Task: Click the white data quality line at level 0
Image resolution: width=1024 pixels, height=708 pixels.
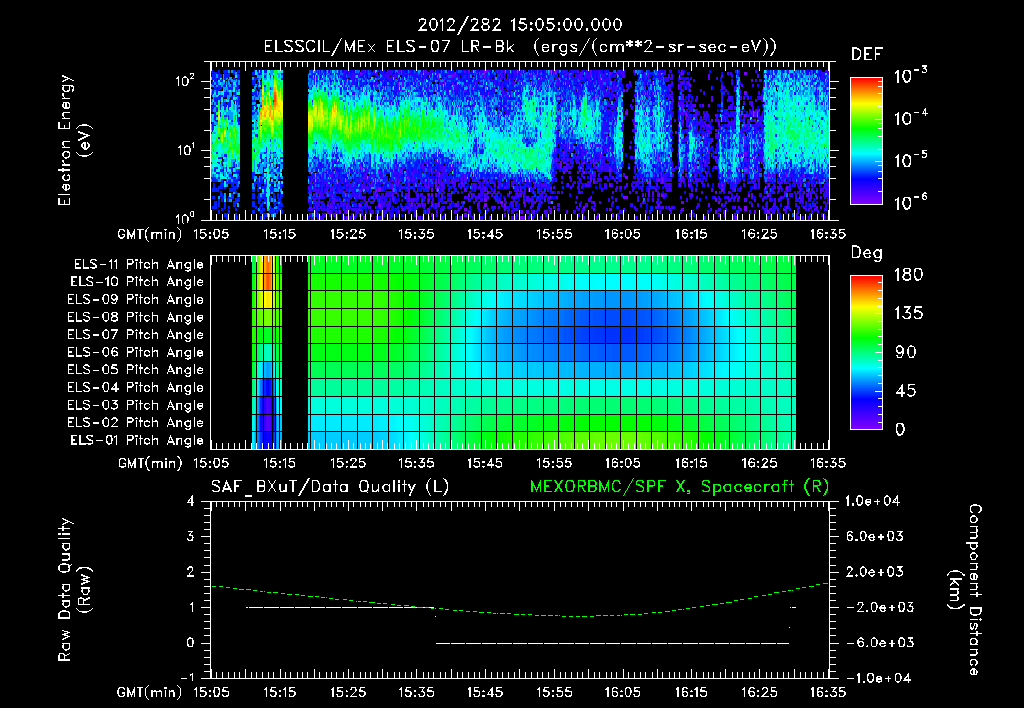Action: point(613,643)
